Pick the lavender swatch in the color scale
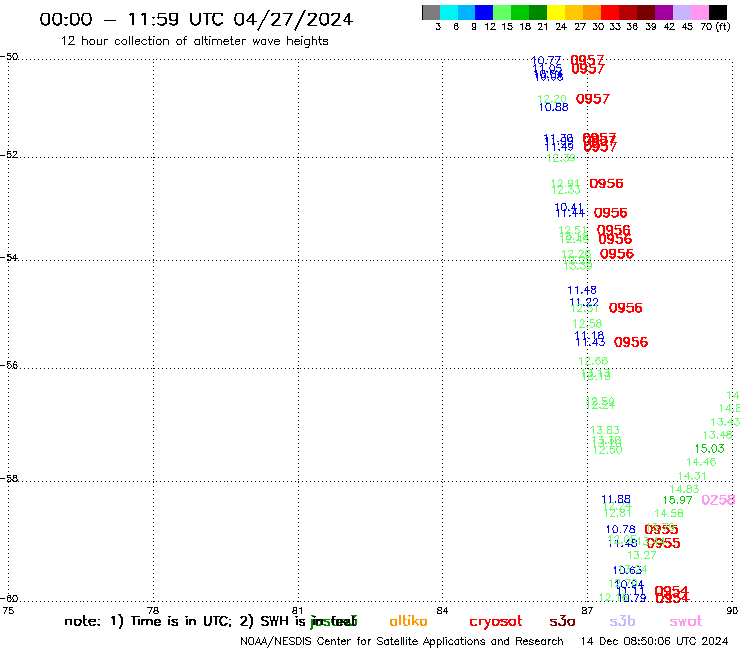 pyautogui.click(x=682, y=12)
